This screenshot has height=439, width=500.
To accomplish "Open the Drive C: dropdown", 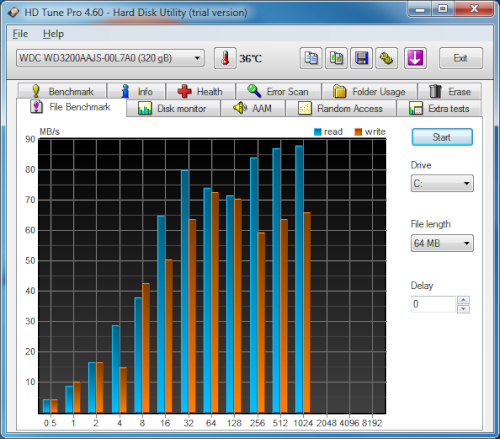I will (442, 183).
